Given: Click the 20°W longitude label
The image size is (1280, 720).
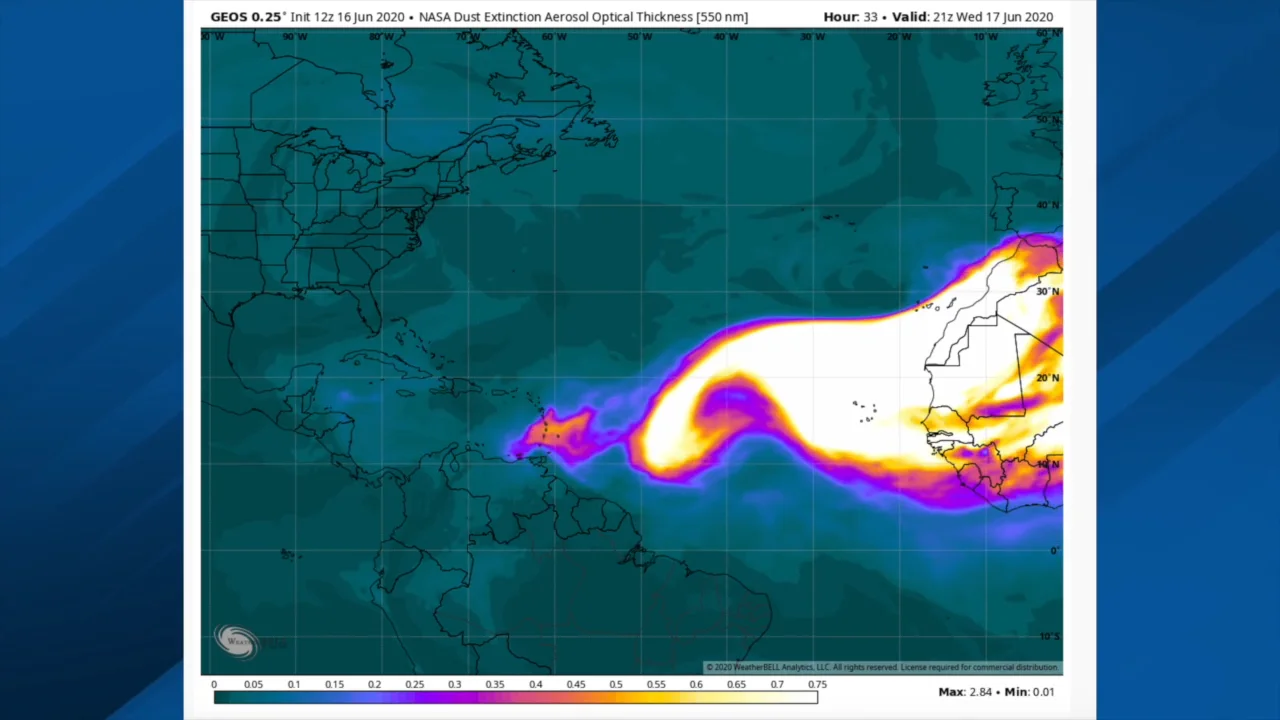Looking at the screenshot, I should pyautogui.click(x=900, y=37).
